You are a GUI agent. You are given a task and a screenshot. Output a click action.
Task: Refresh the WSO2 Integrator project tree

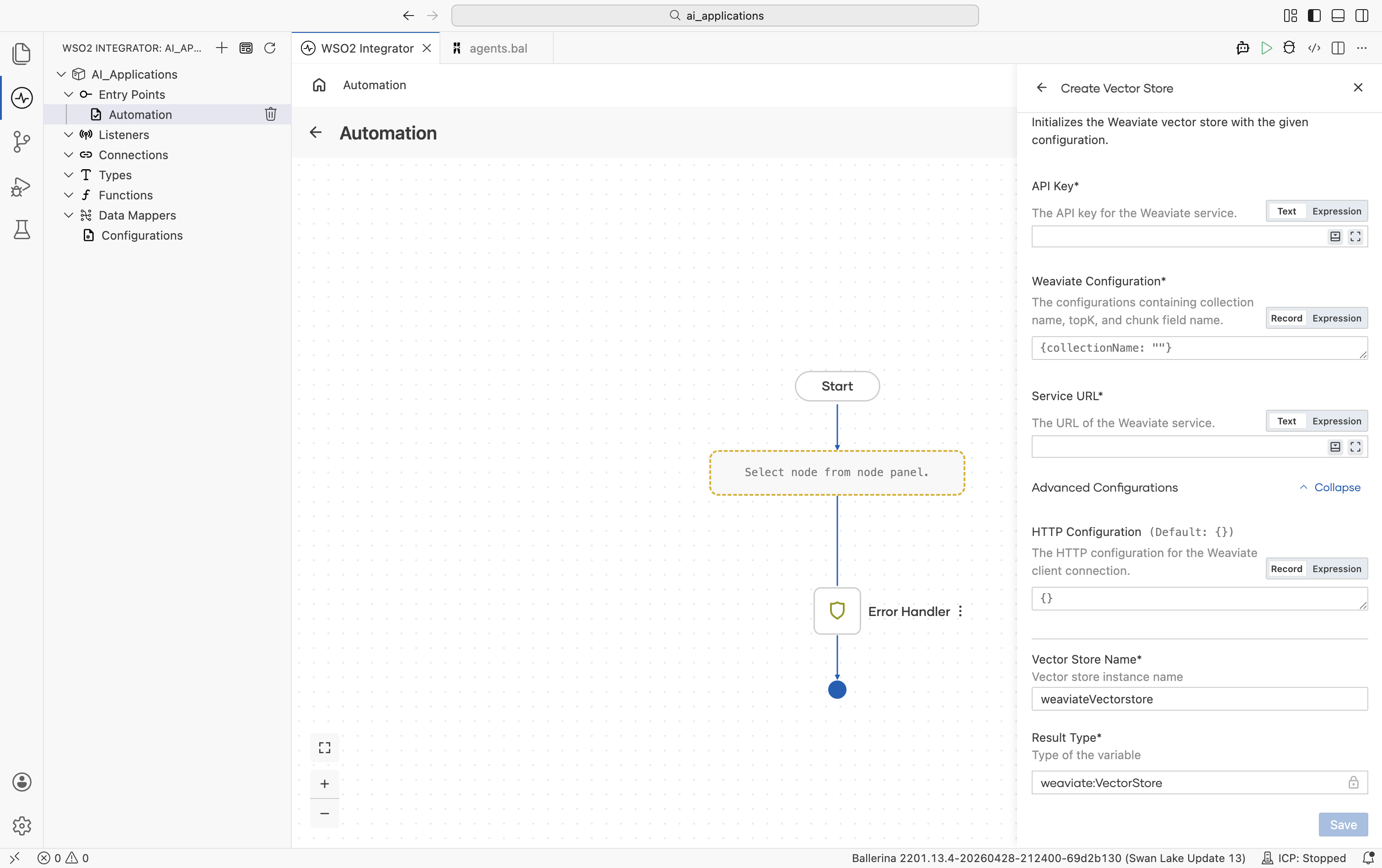[270, 48]
